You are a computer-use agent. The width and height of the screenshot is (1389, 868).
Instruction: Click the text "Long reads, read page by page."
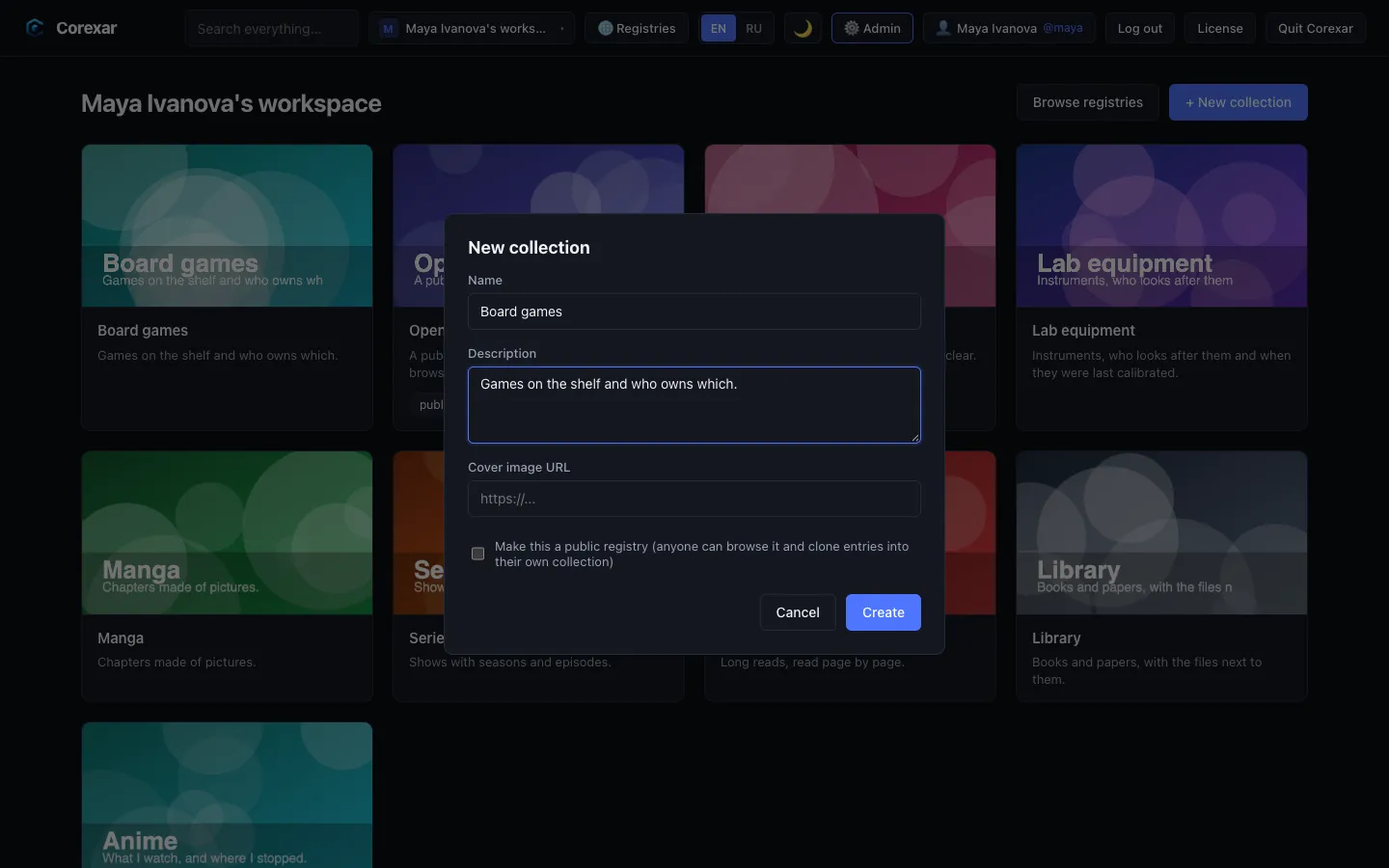[812, 663]
